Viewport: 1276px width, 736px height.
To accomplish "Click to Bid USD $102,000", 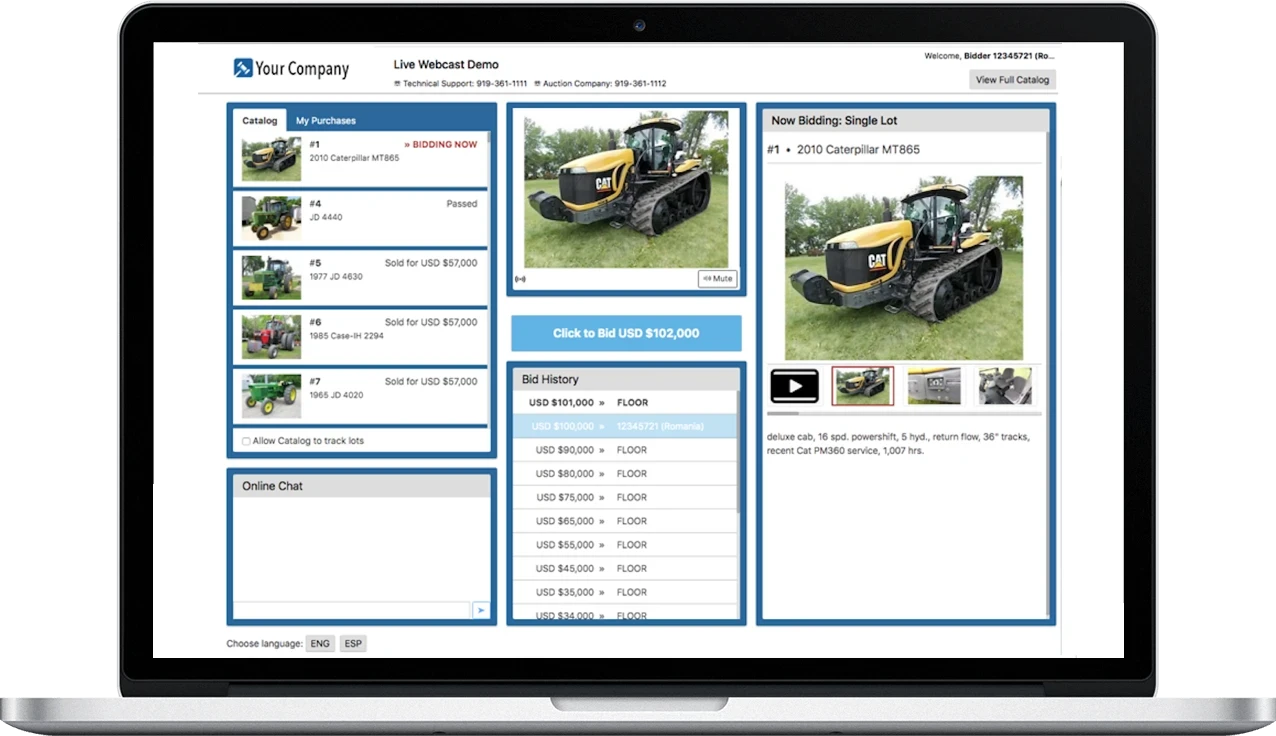I will (626, 333).
